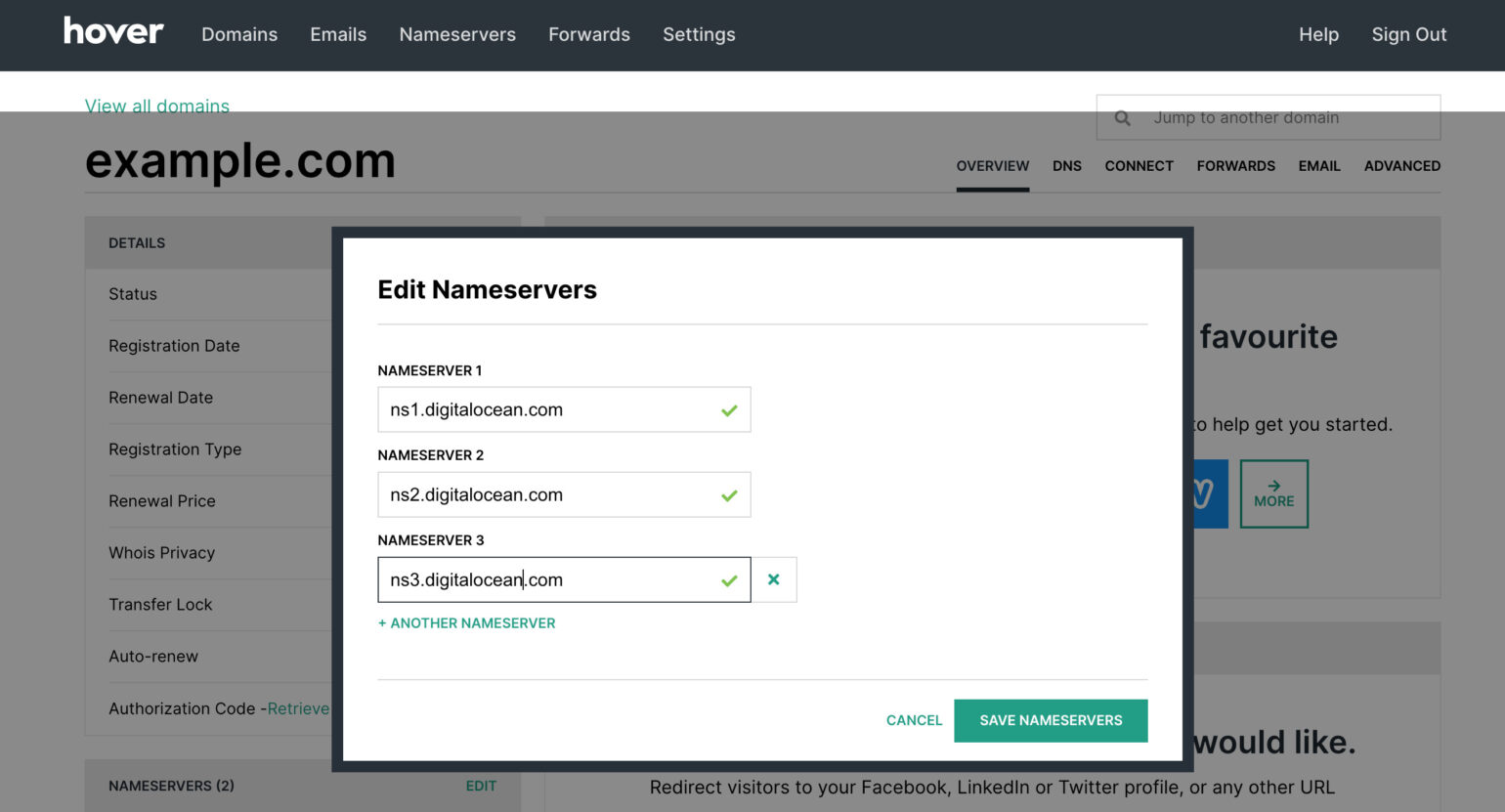
Task: Open Settings in top navigation
Action: point(699,34)
